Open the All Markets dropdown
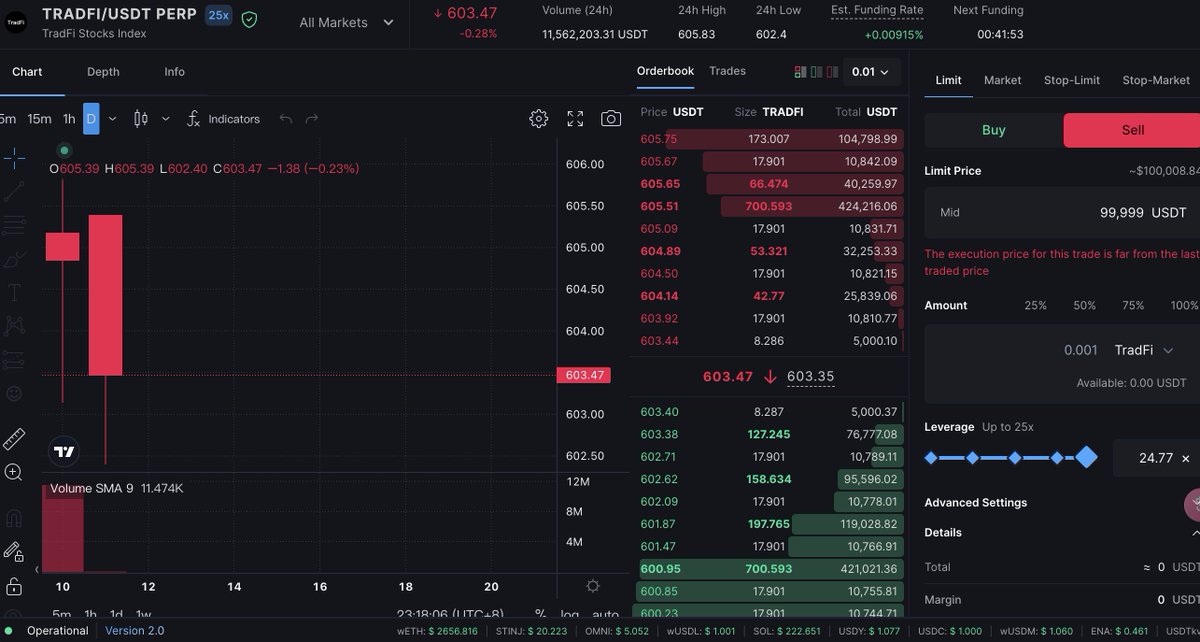The width and height of the screenshot is (1200, 642). [346, 22]
